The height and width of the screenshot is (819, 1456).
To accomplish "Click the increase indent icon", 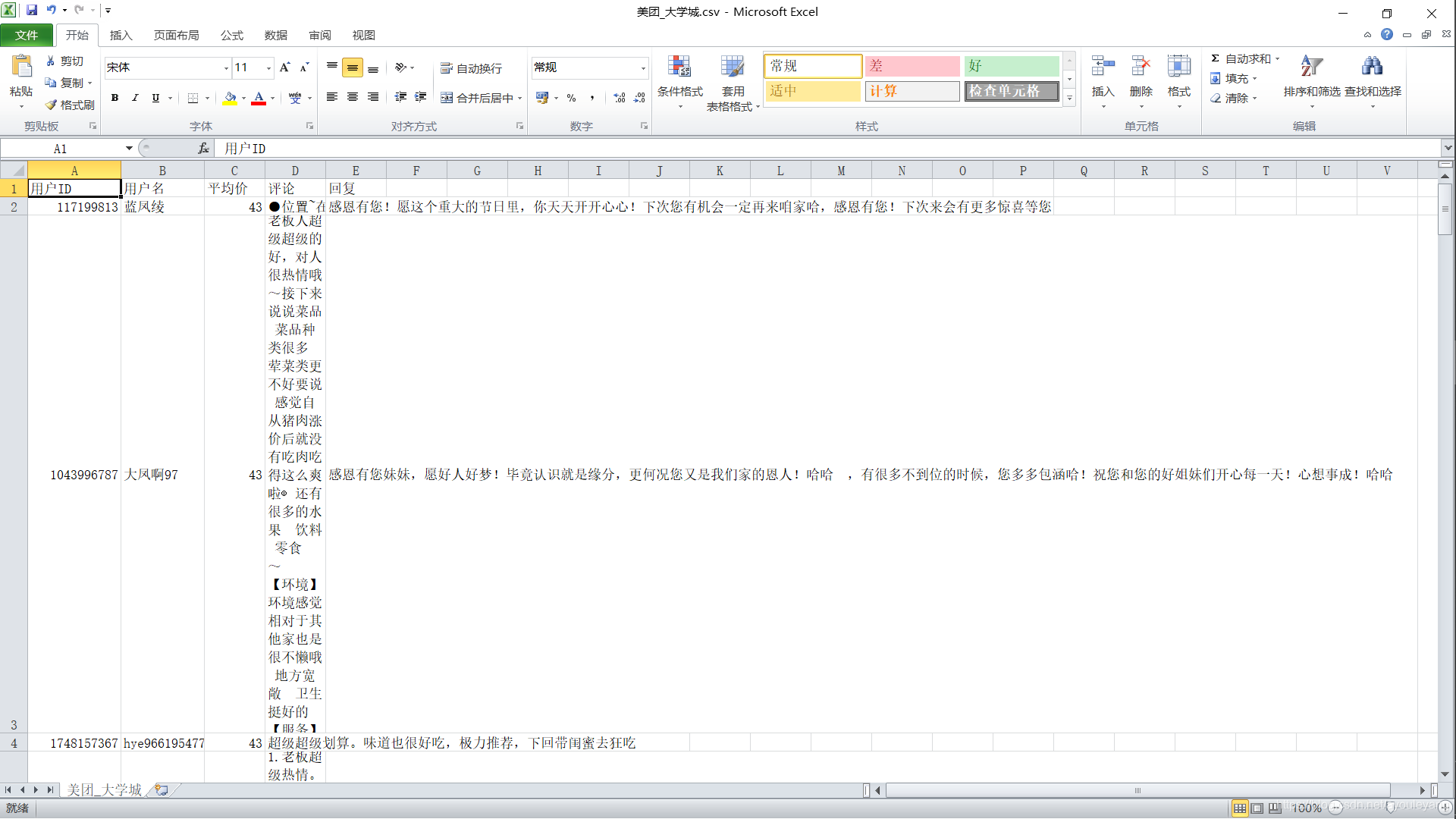I will [420, 97].
